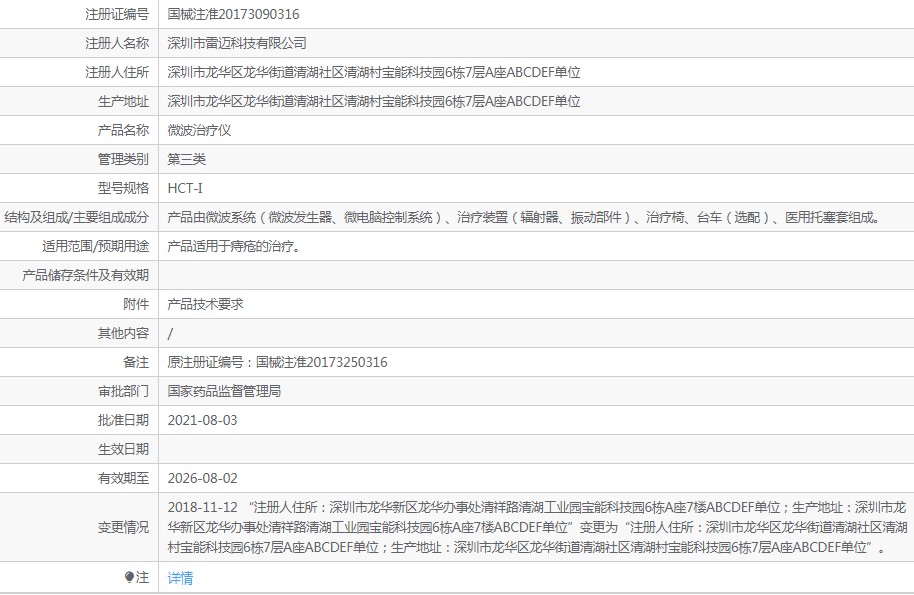
Task: Click the 生效日期 field label
Action: tap(124, 449)
